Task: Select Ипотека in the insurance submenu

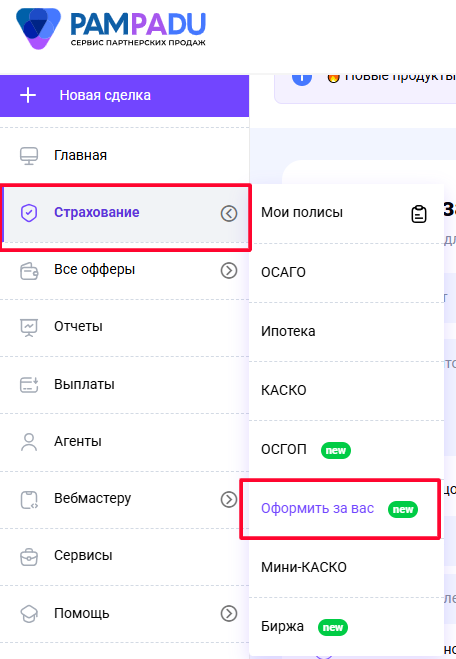Action: click(347, 332)
